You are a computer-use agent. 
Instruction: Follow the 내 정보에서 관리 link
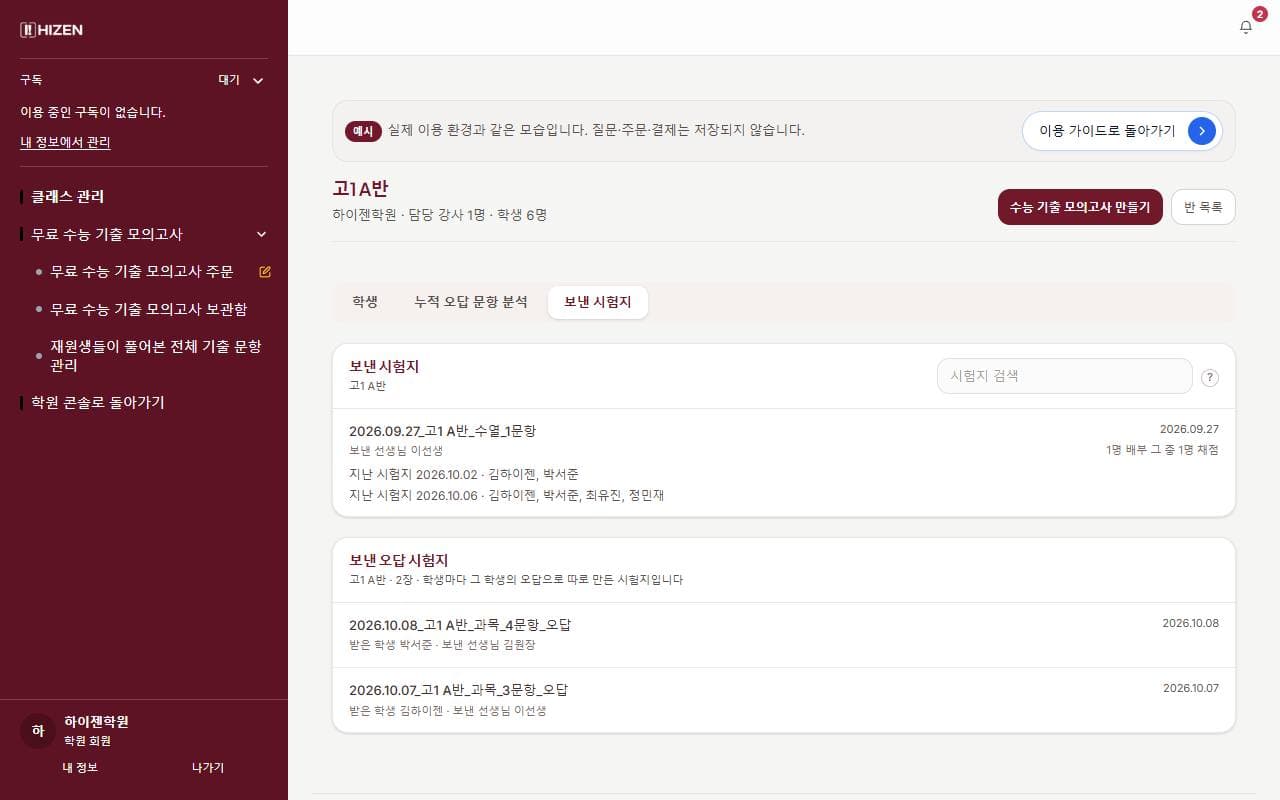tap(65, 142)
